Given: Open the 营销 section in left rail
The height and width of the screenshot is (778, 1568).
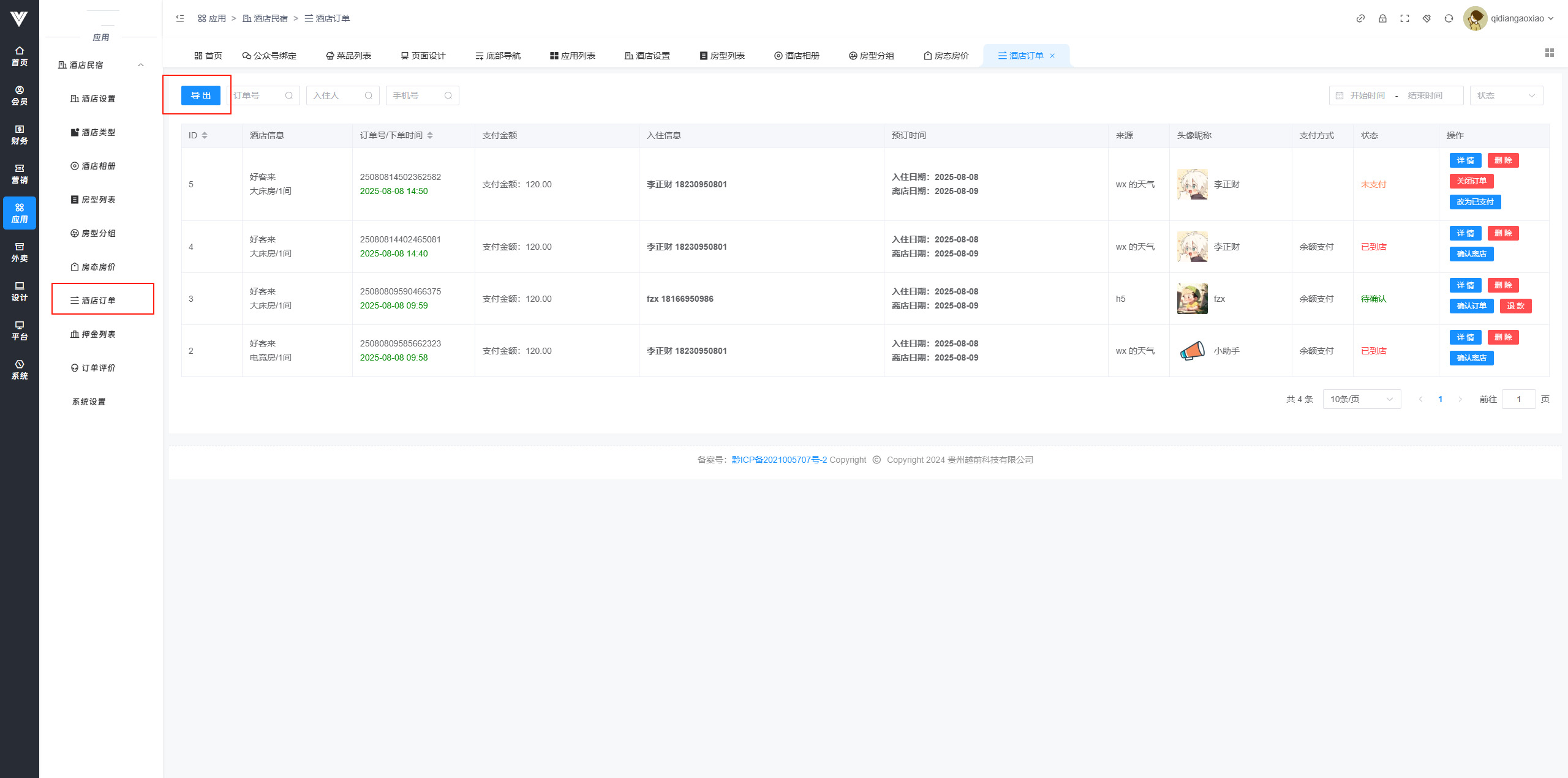Looking at the screenshot, I should point(20,174).
